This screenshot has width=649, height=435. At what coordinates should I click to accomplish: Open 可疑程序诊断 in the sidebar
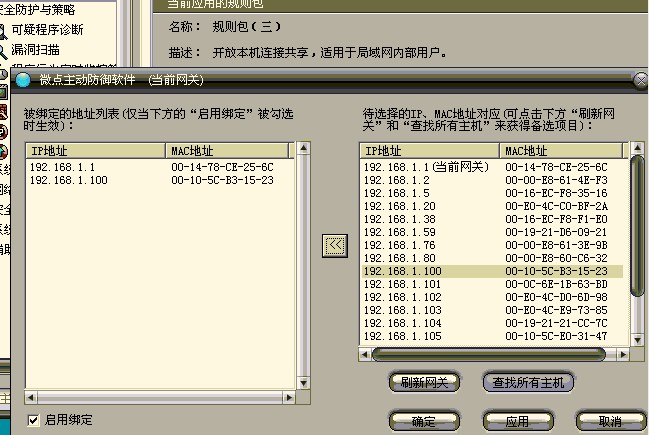coord(47,29)
